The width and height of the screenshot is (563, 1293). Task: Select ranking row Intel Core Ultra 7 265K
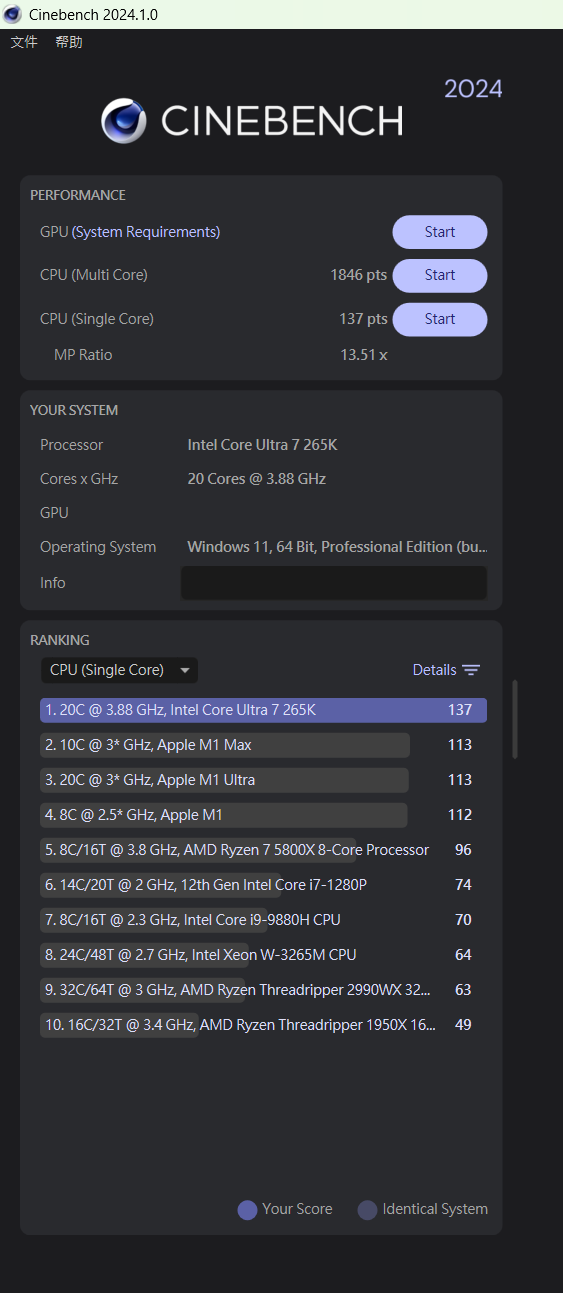[x=263, y=710]
